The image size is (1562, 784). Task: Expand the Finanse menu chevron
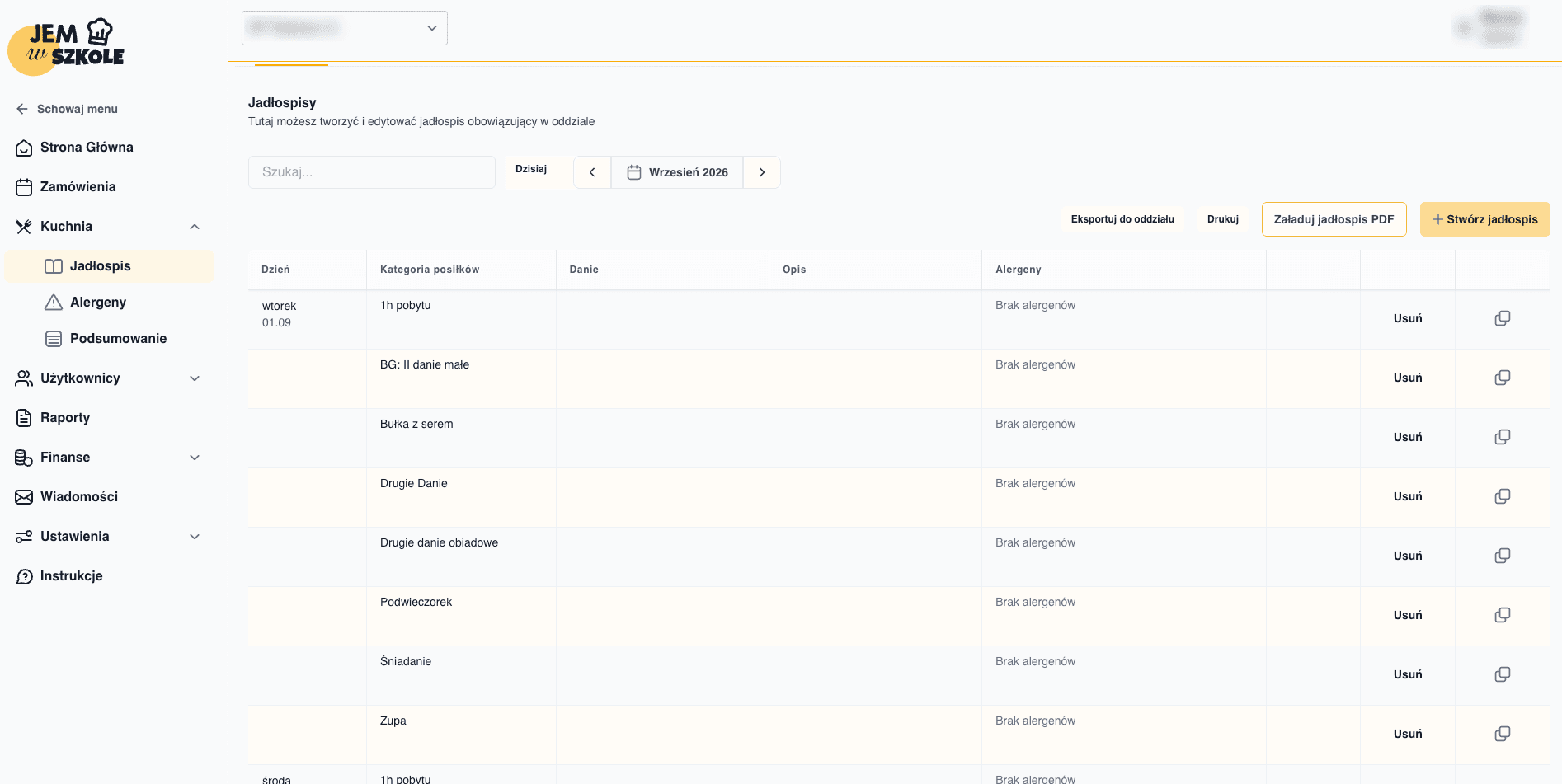pos(195,458)
